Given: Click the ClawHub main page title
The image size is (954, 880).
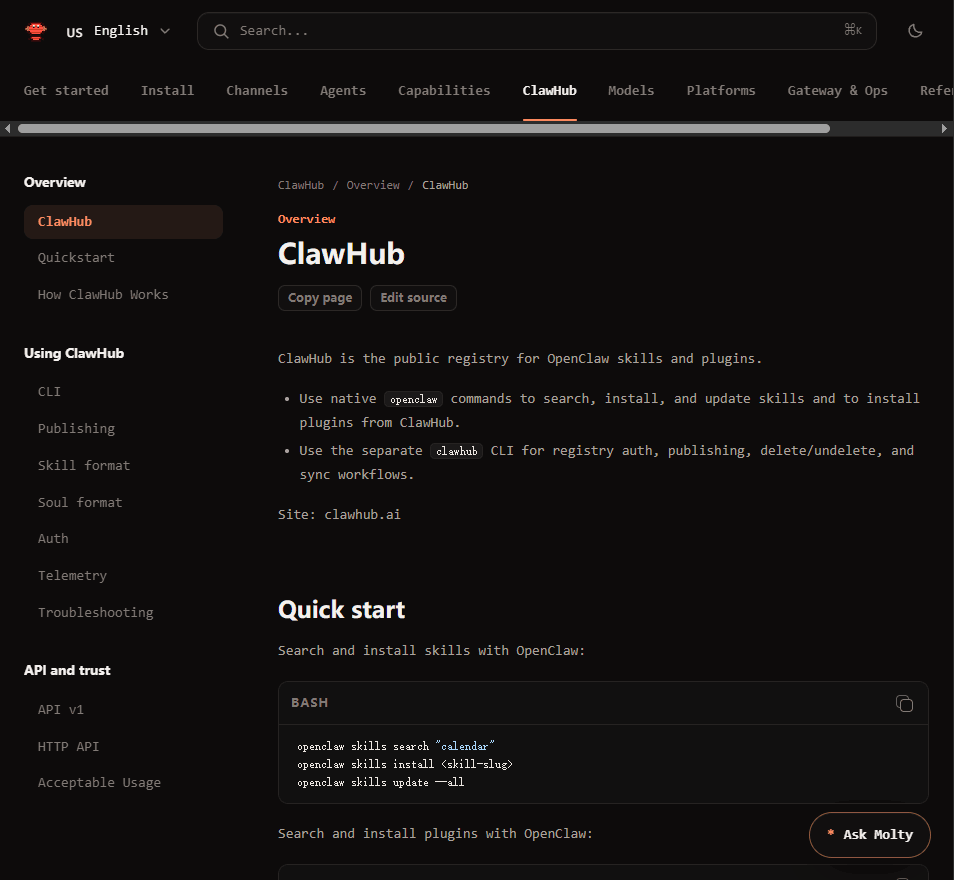Looking at the screenshot, I should click(x=341, y=254).
